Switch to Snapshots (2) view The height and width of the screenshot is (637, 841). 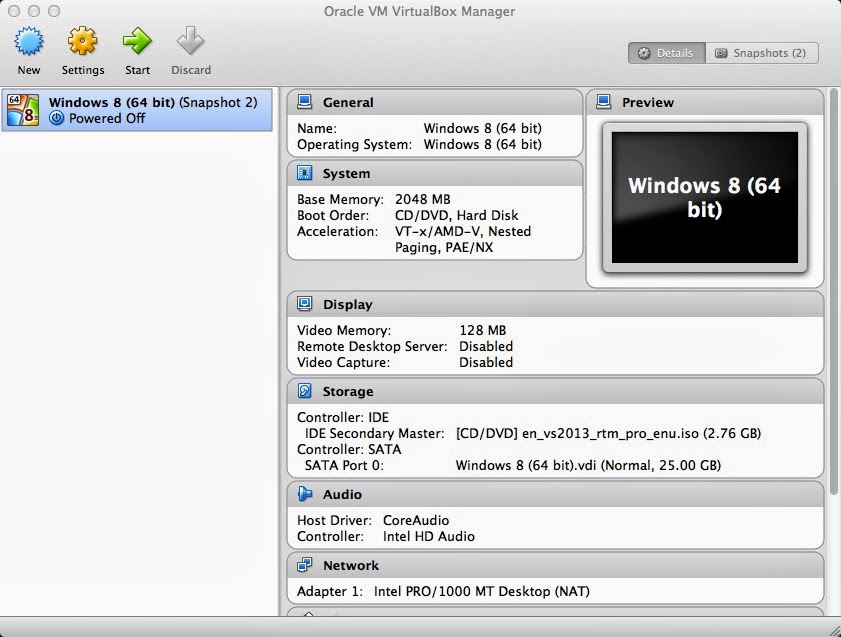tap(762, 53)
